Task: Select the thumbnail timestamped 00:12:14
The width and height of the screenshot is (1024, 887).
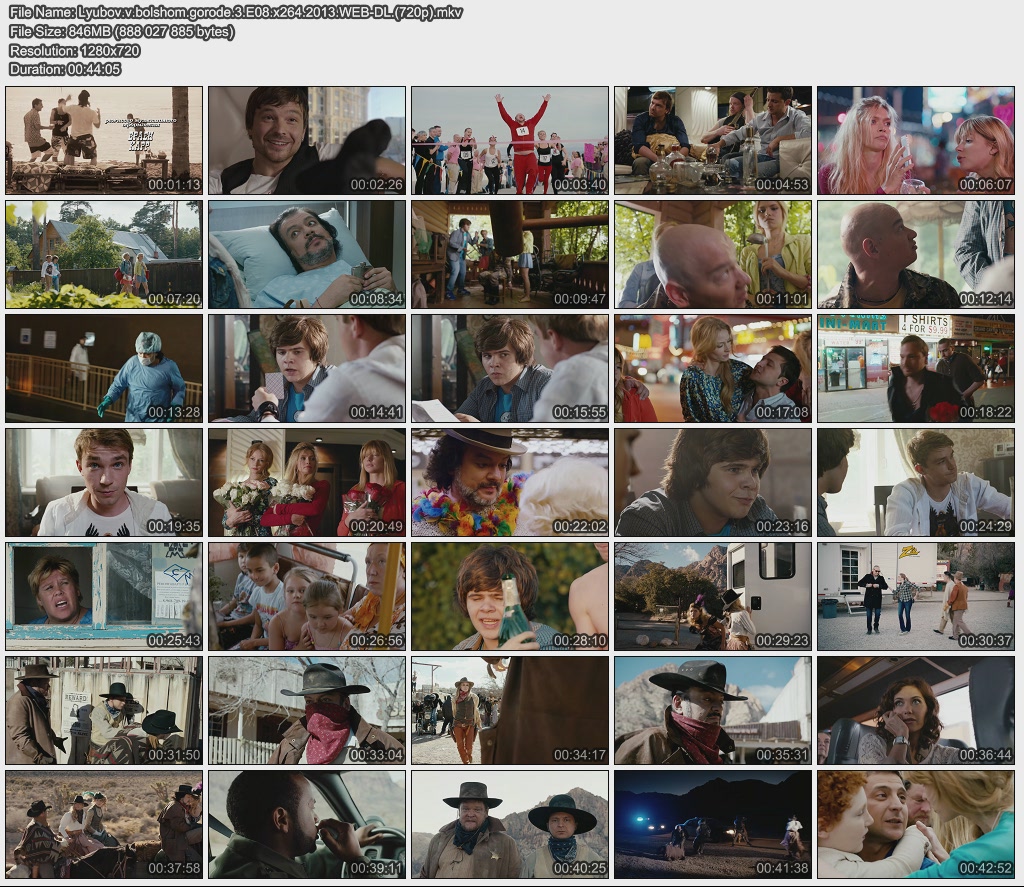Action: point(916,254)
